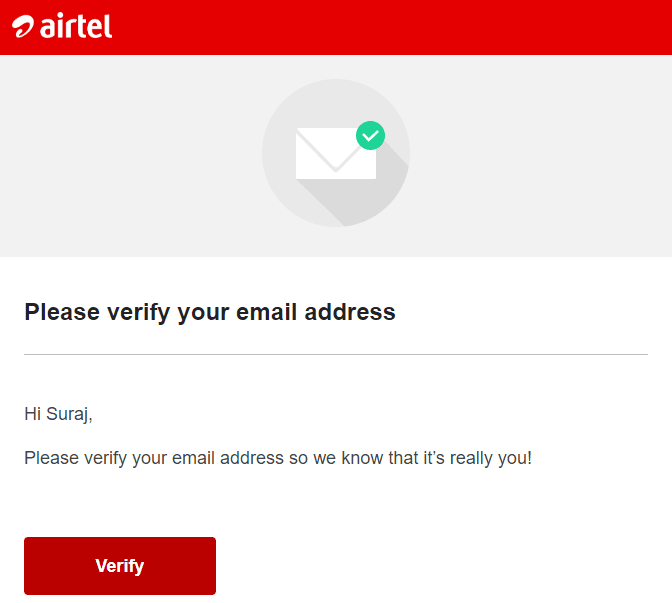Screen dimensions: 672x603
Task: Click the white Verify label text
Action: 120,566
